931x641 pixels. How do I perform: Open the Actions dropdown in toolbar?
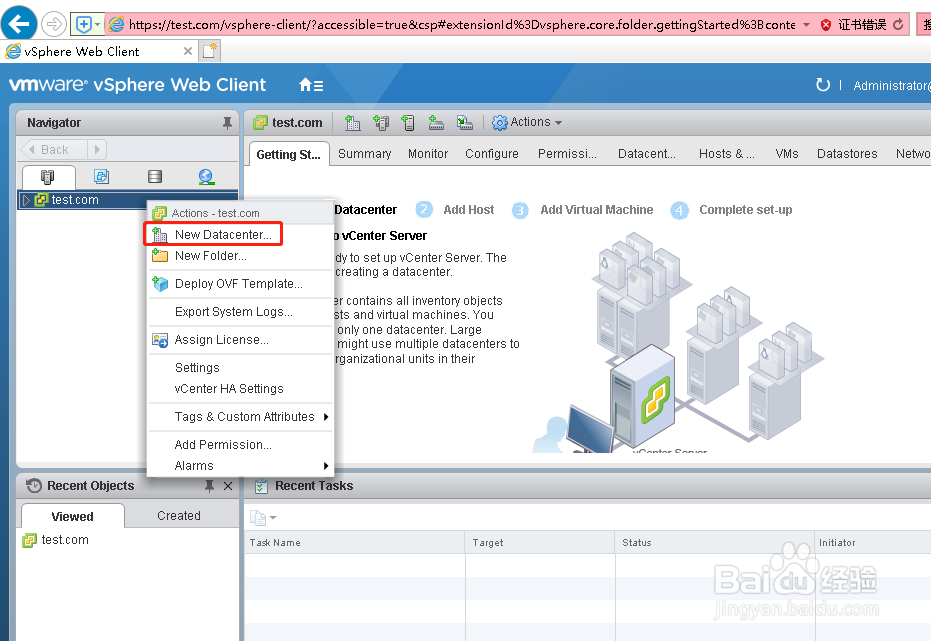pos(527,122)
